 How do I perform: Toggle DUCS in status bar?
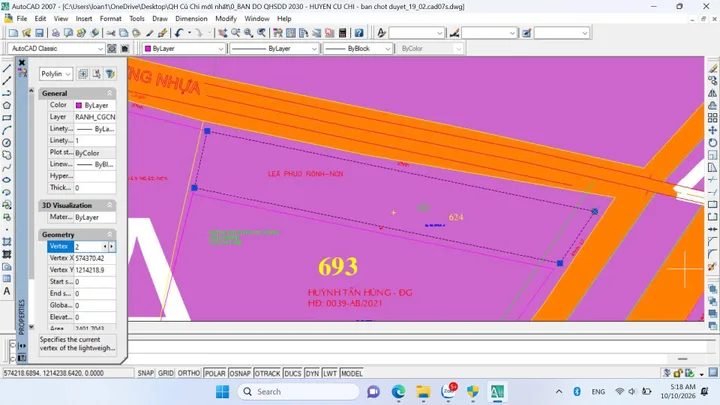pyautogui.click(x=292, y=373)
